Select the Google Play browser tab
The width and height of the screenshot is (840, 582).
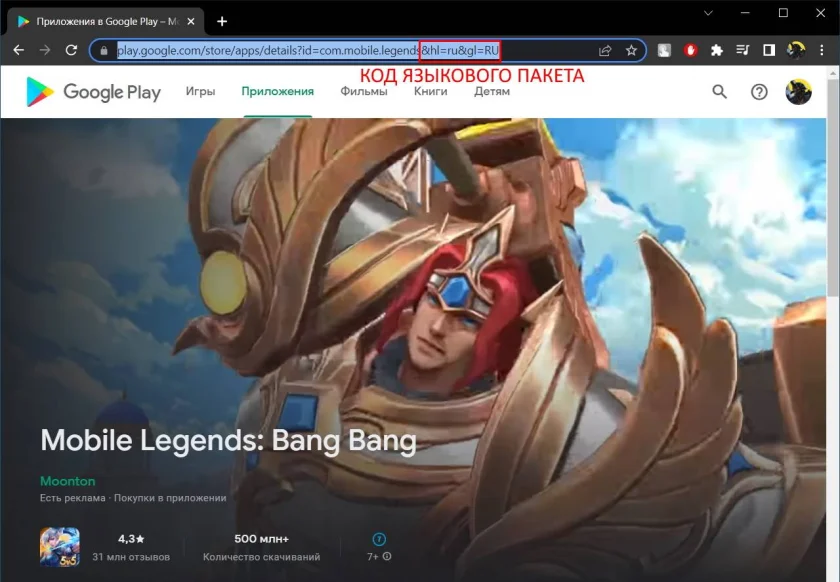coord(106,21)
